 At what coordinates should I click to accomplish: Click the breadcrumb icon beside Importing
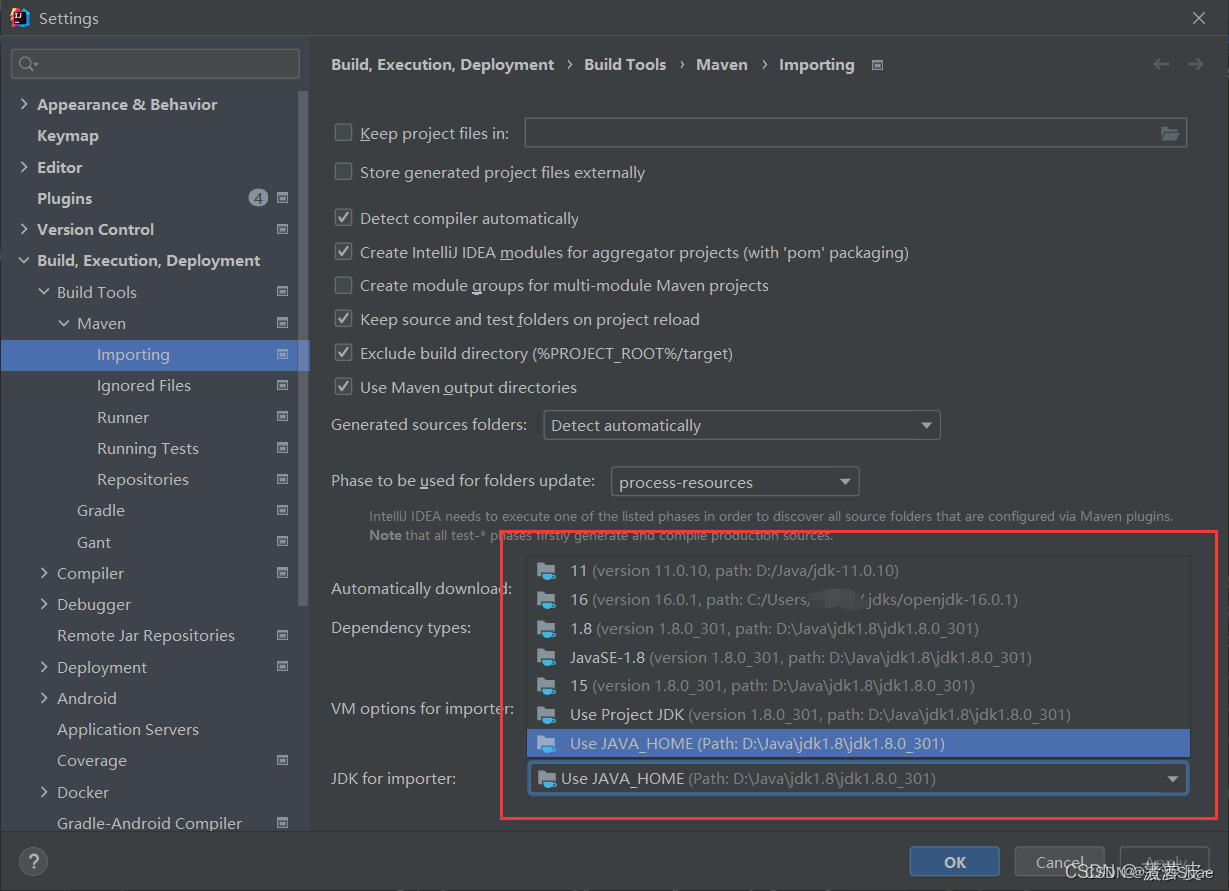tap(876, 64)
